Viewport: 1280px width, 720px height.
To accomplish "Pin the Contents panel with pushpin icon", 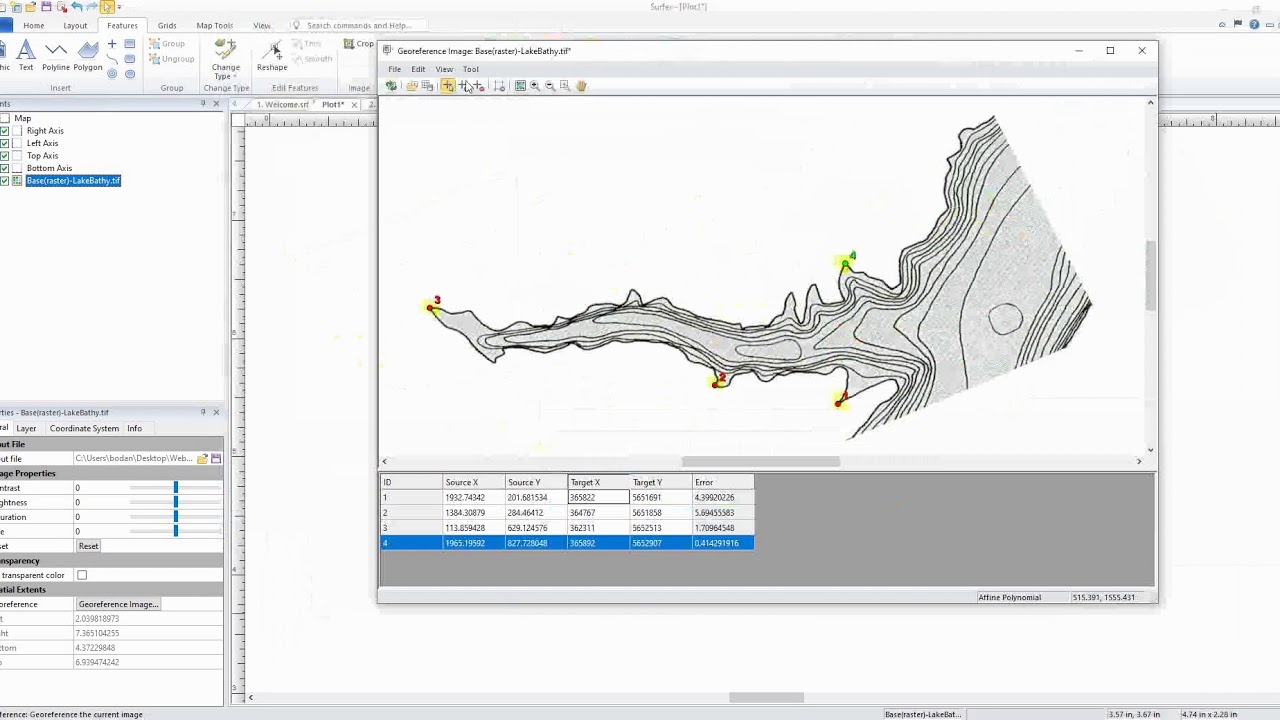I will [203, 104].
